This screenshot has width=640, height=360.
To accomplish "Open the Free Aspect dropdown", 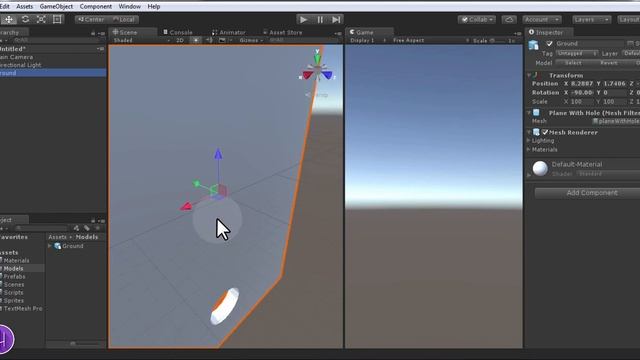I will tap(431, 40).
